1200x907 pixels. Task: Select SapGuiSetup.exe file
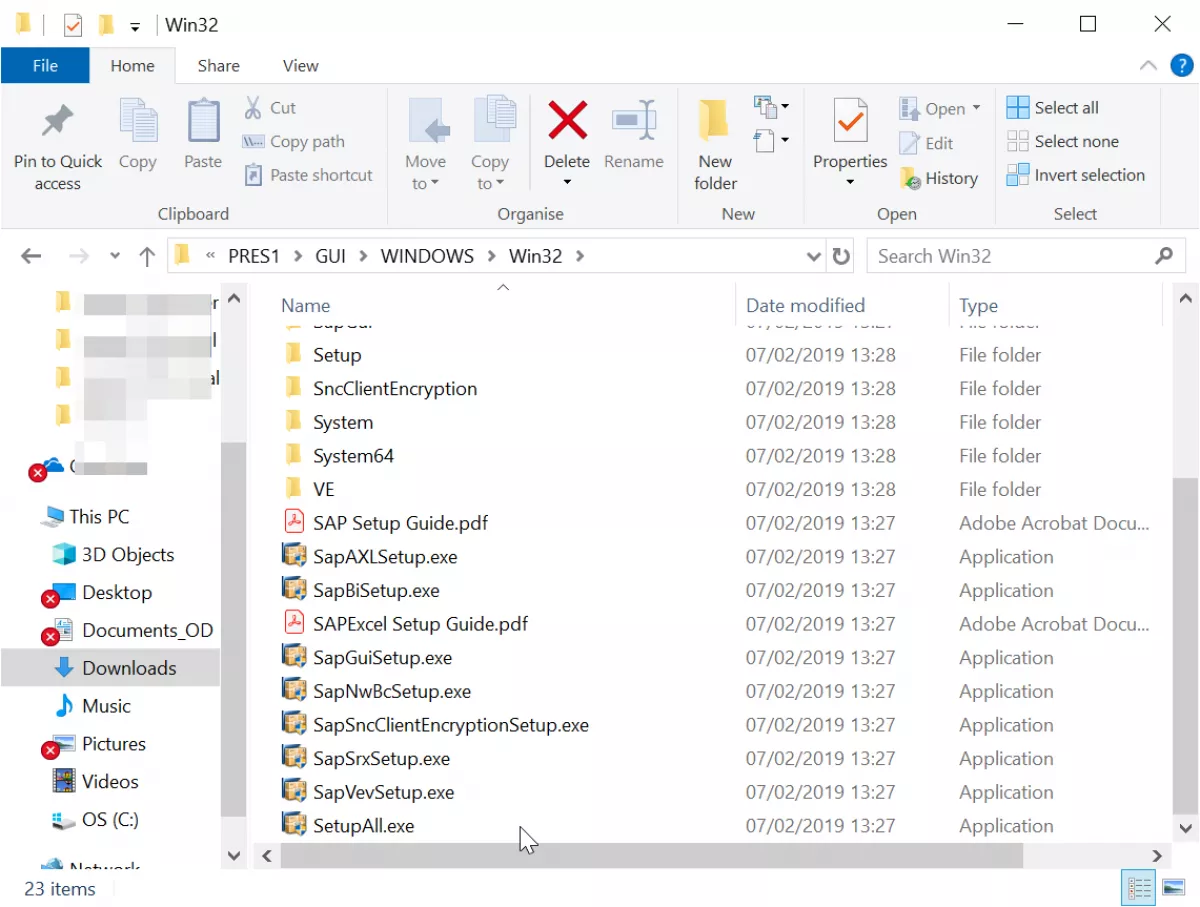coord(382,658)
